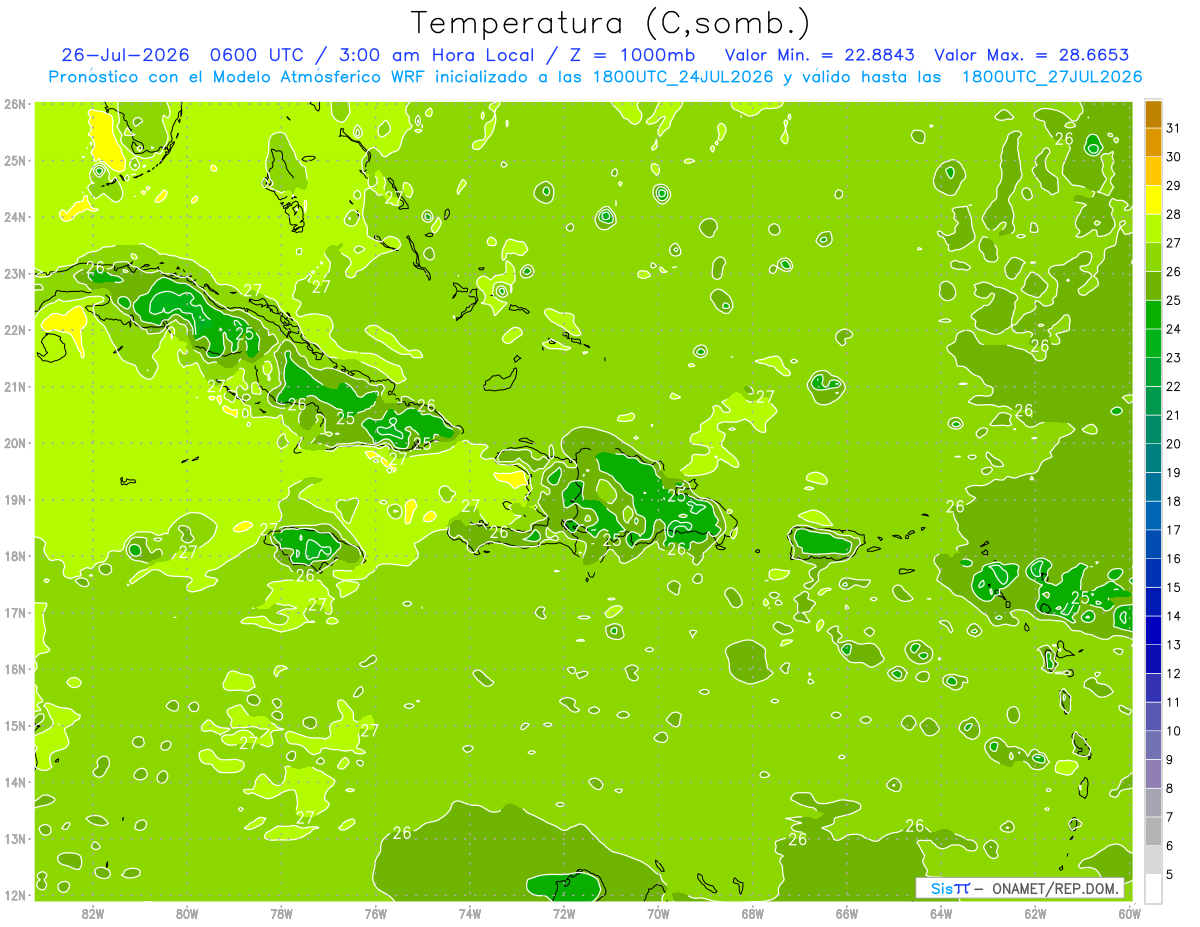This screenshot has width=1200, height=927.
Task: Click the colorbar swatch between 19 and 20
Action: point(1153,459)
